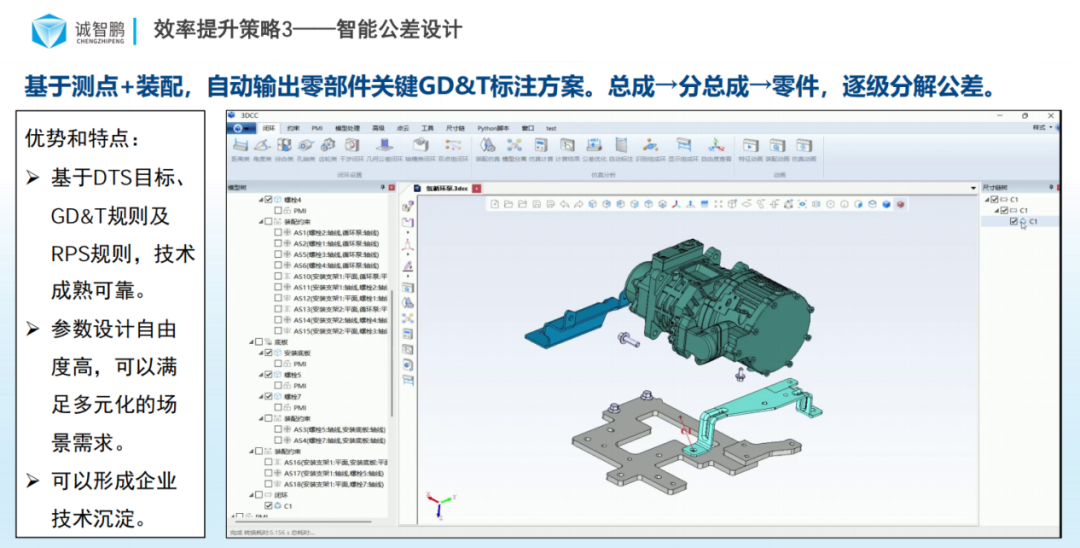This screenshot has height=548, width=1080.
Task: Pin the 模型树 panel
Action: [383, 187]
